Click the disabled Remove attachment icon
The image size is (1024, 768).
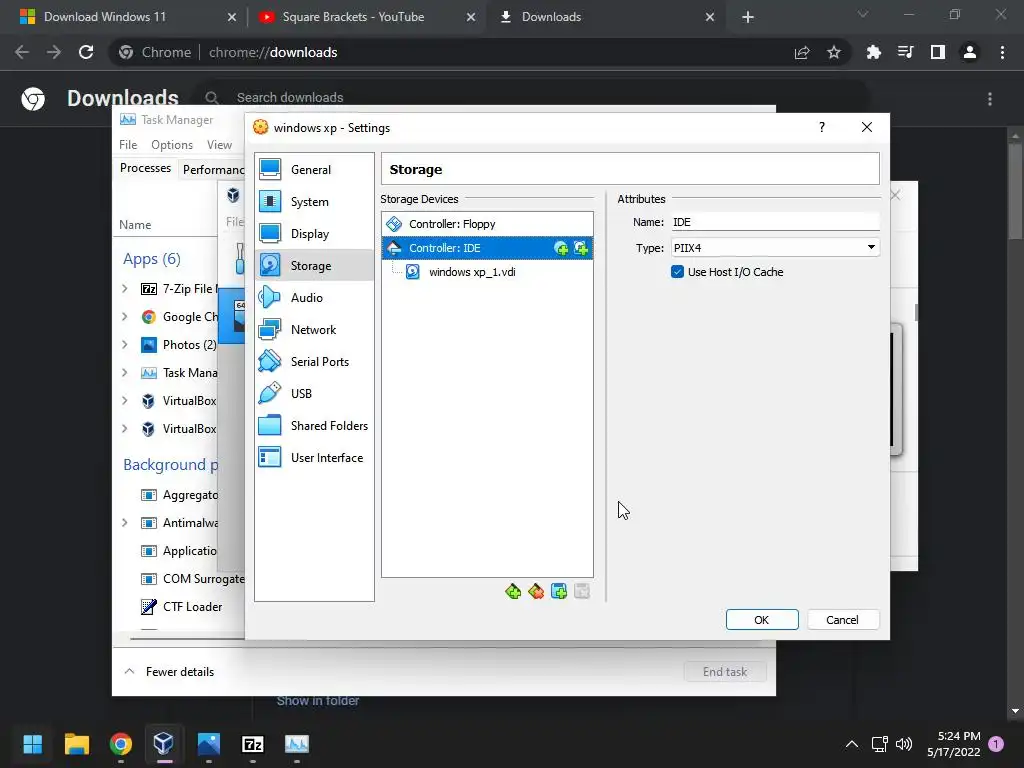click(582, 592)
